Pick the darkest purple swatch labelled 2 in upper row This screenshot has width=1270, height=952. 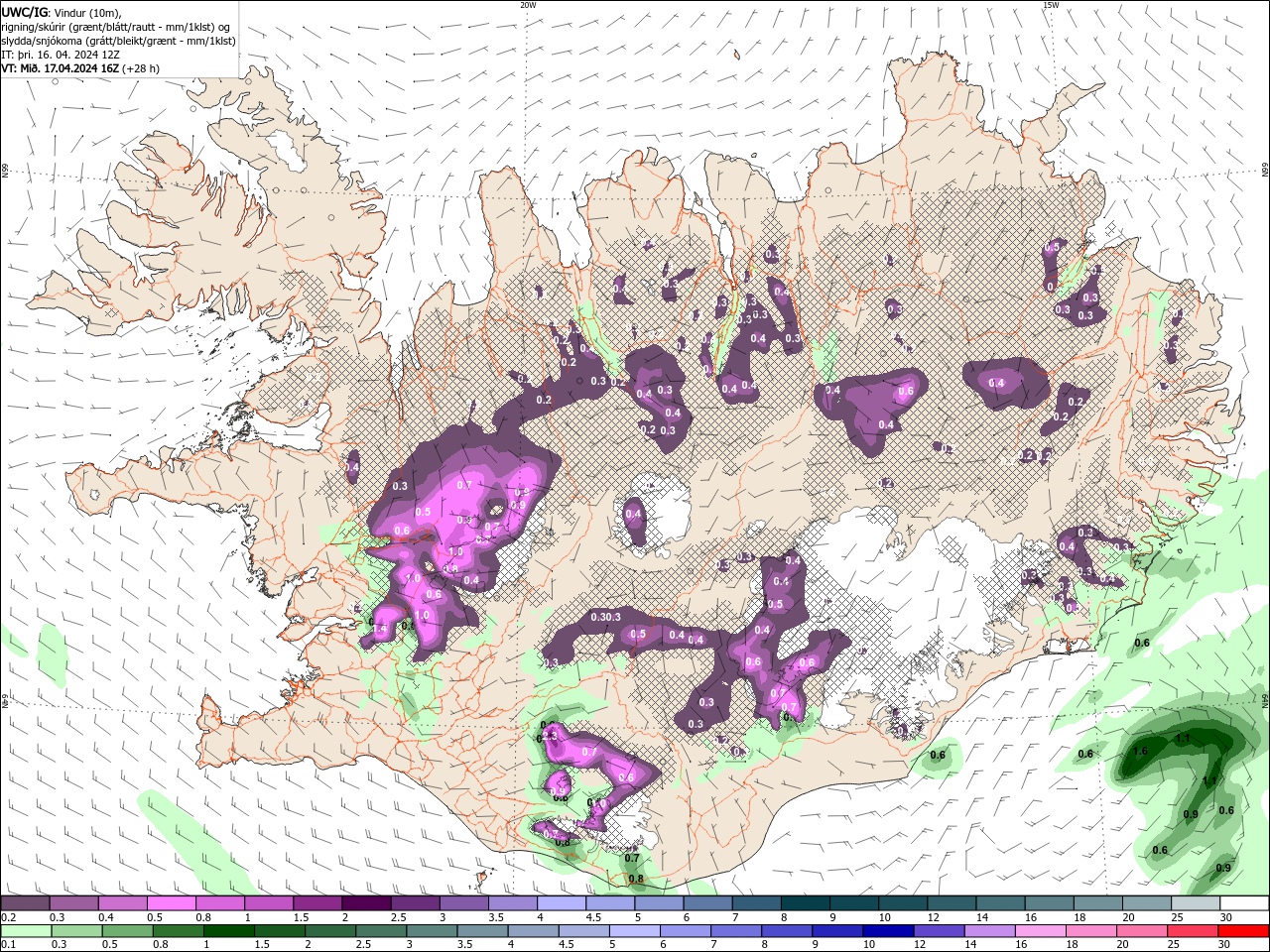click(366, 903)
